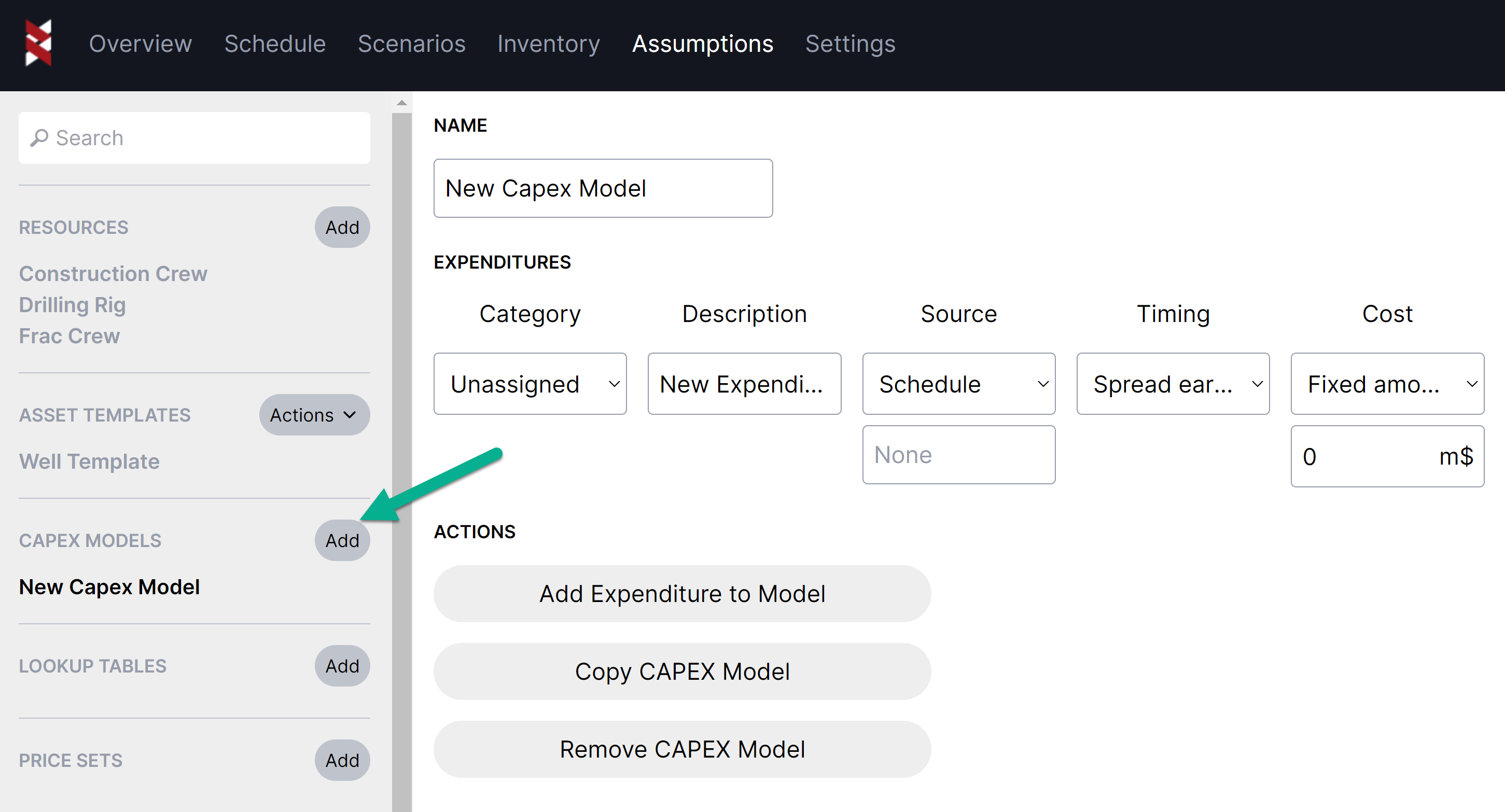Viewport: 1505px width, 812px height.
Task: Click the search magnifier icon
Action: coord(39,138)
